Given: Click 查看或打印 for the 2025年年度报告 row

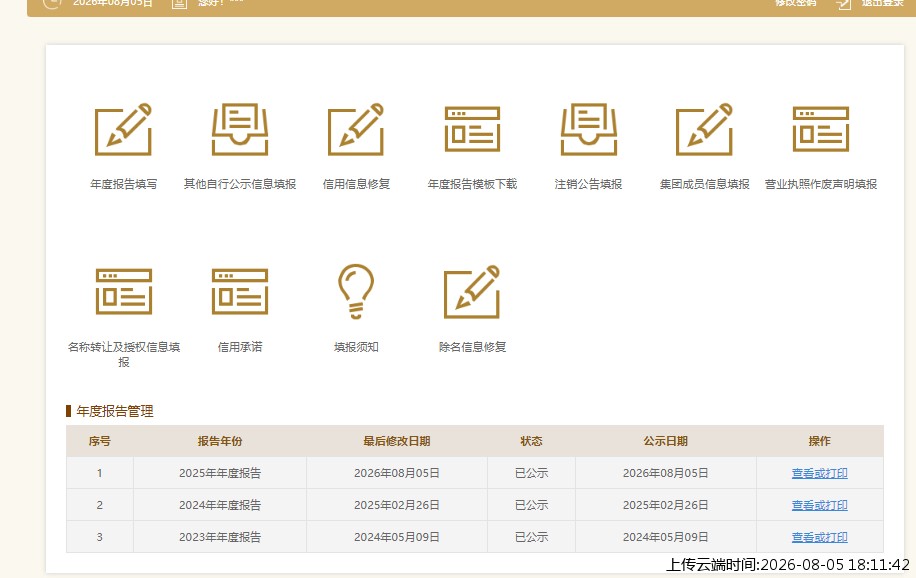Looking at the screenshot, I should coord(820,473).
